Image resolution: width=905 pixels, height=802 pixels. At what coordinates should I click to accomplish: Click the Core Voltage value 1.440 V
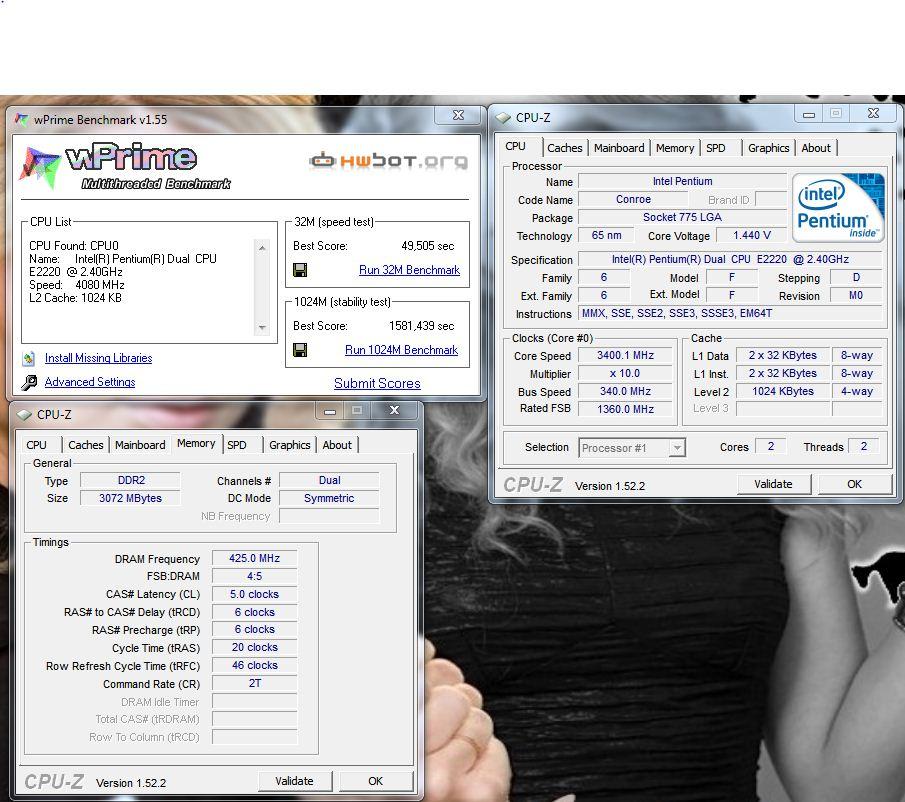tap(751, 235)
